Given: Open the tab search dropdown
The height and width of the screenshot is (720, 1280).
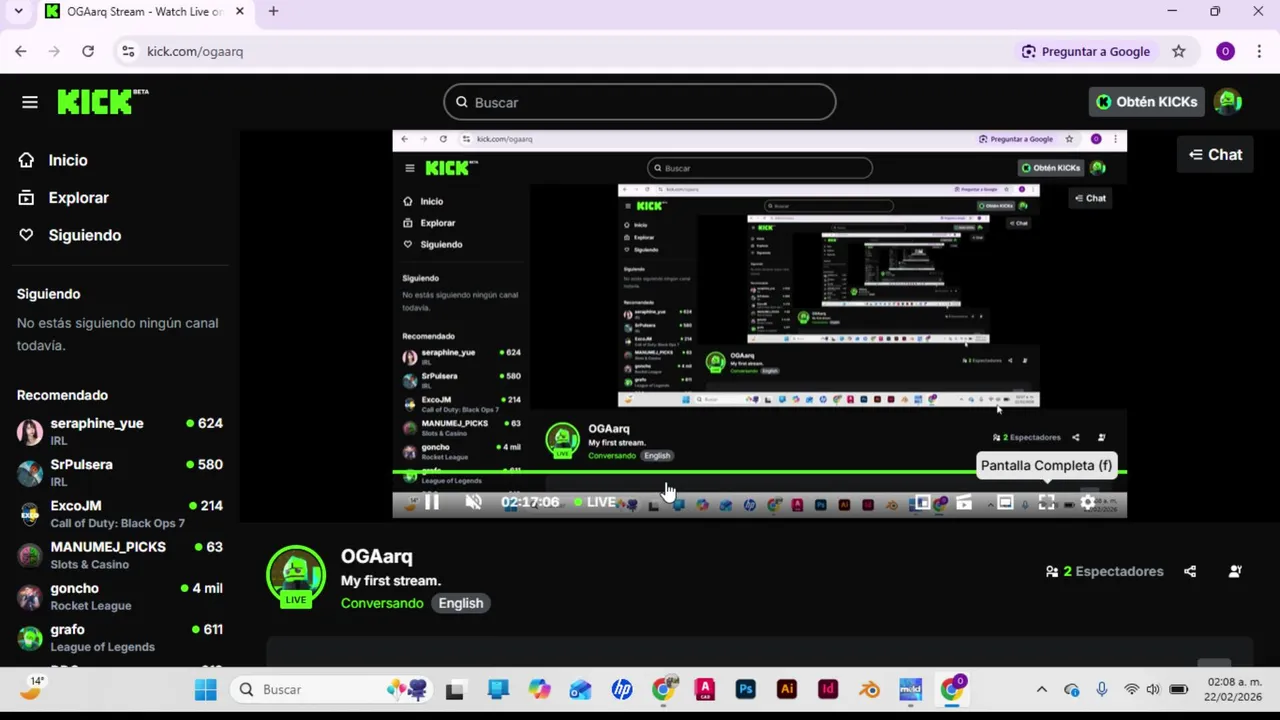Looking at the screenshot, I should click(x=18, y=11).
